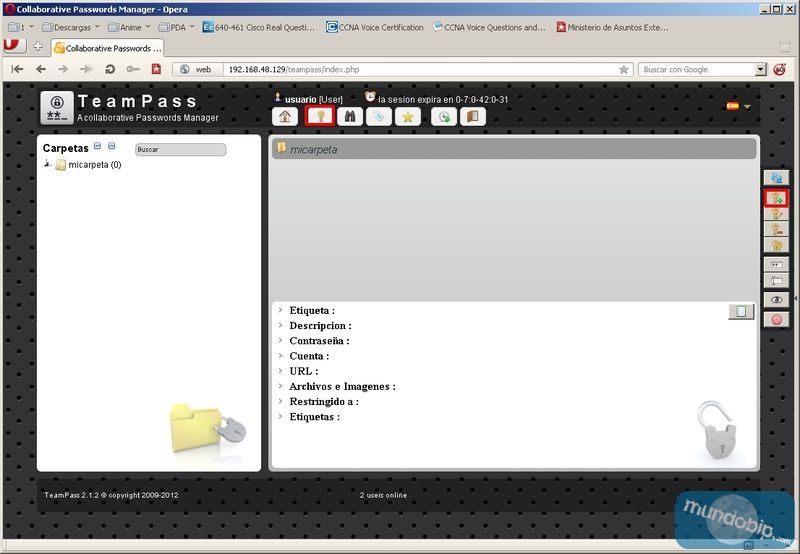Click the usuario [User] label
This screenshot has width=800, height=554.
click(314, 99)
